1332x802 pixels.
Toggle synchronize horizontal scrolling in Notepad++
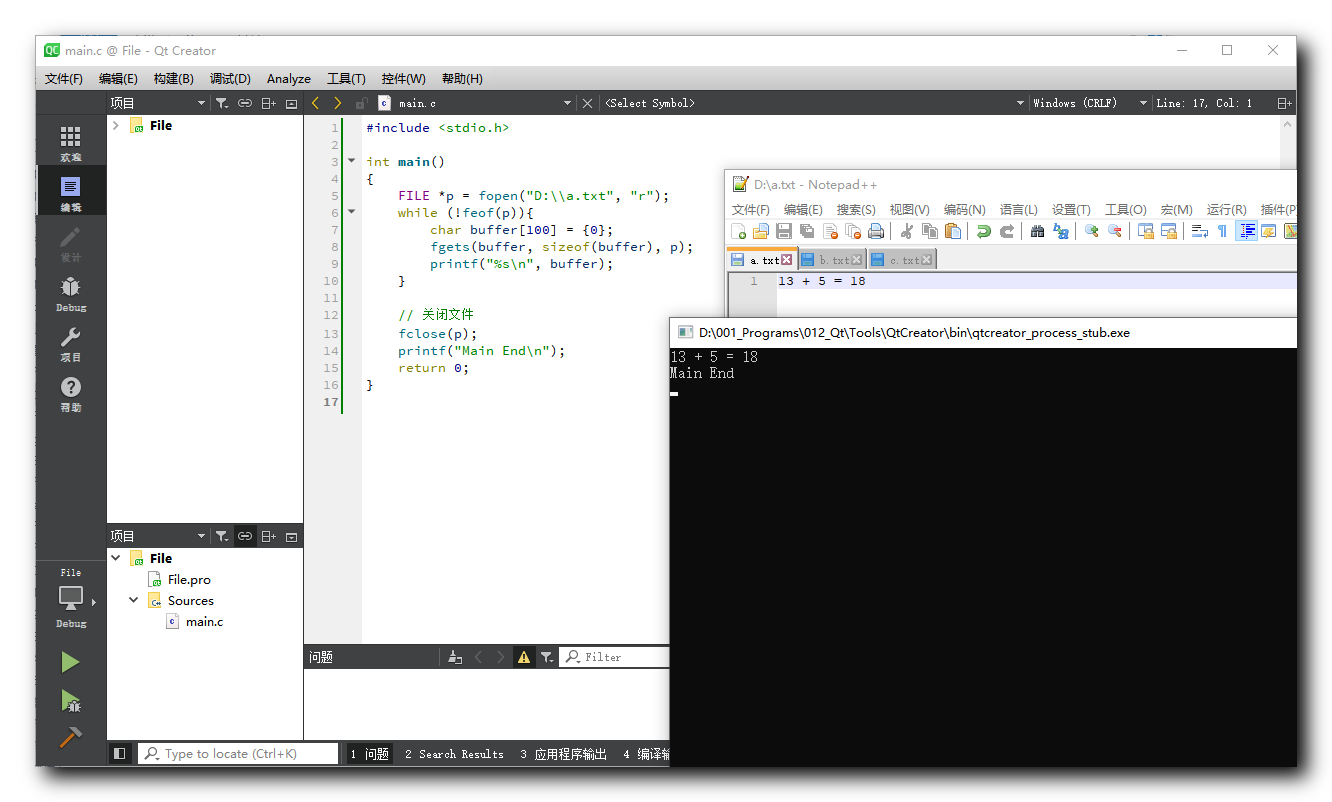pyautogui.click(x=1168, y=231)
